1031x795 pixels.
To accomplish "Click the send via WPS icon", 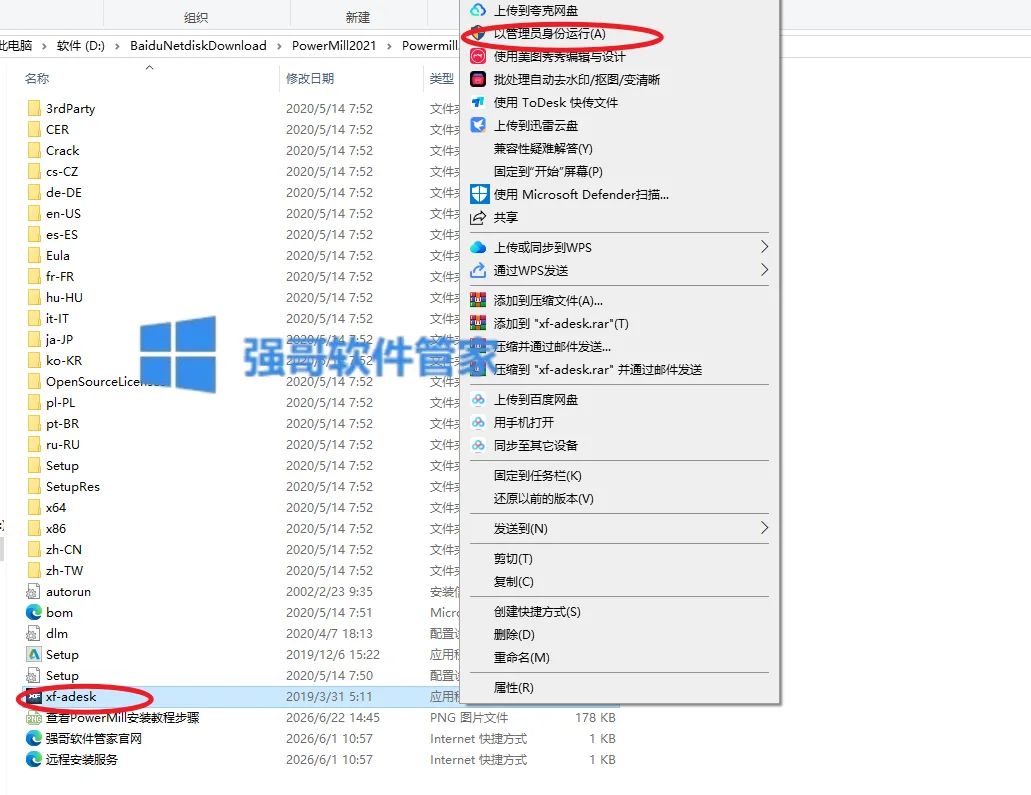I will pos(478,270).
